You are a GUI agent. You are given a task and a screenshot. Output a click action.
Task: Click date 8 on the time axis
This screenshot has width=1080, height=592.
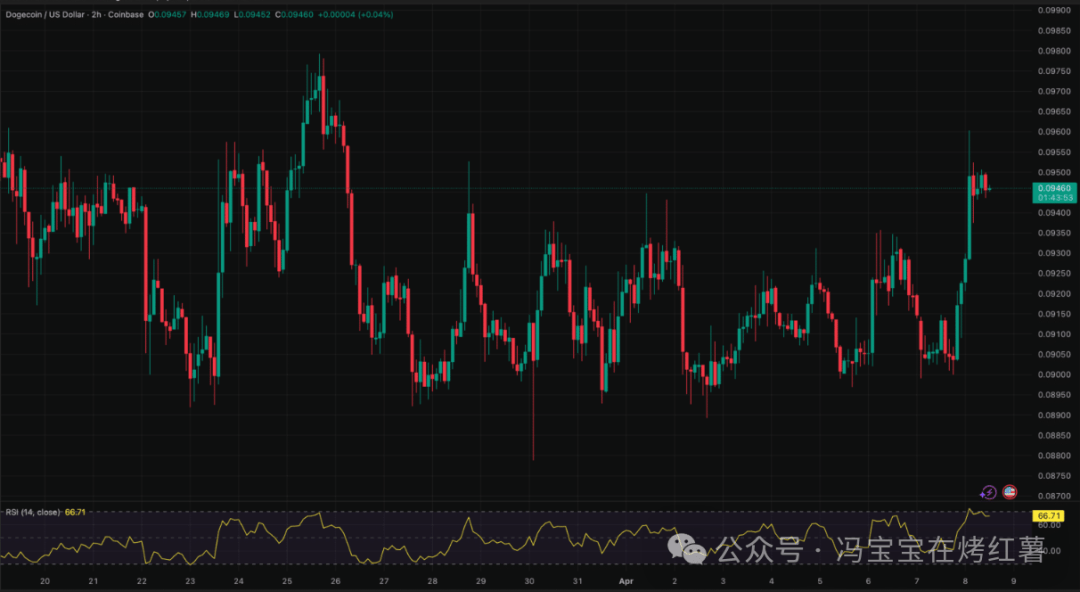pos(965,580)
